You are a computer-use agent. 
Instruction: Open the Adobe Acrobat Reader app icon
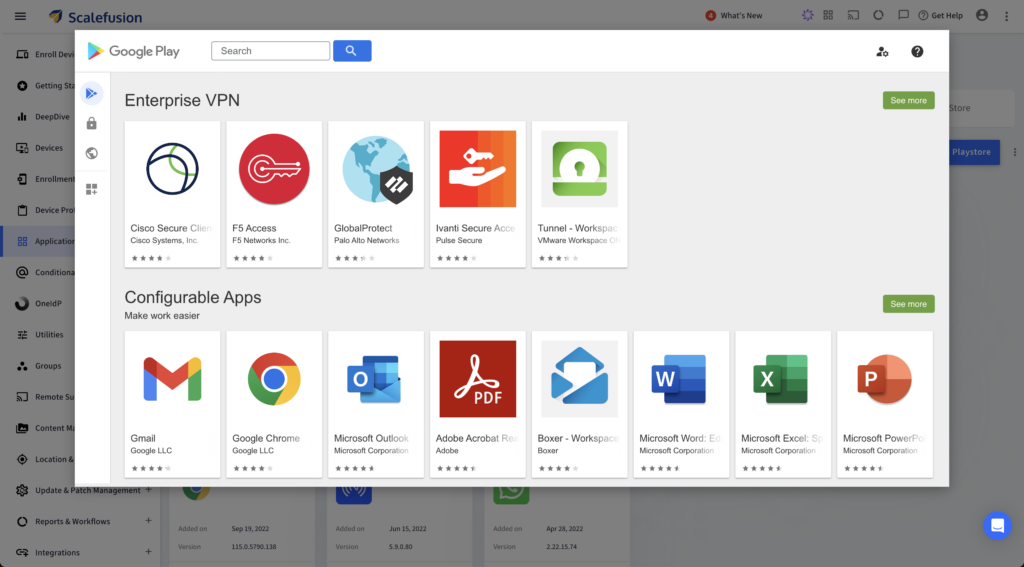[x=478, y=379]
